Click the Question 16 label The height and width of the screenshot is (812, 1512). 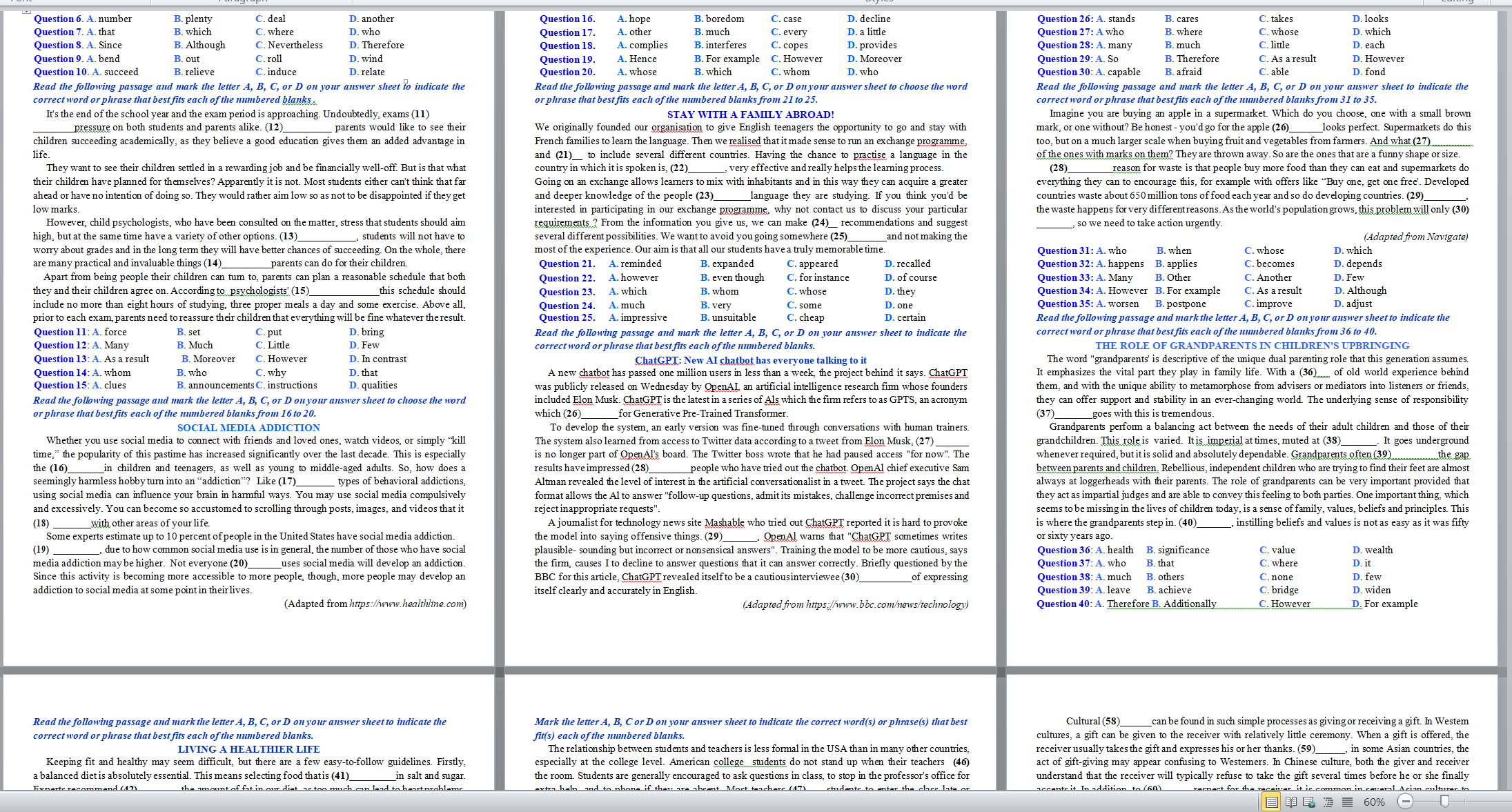567,19
